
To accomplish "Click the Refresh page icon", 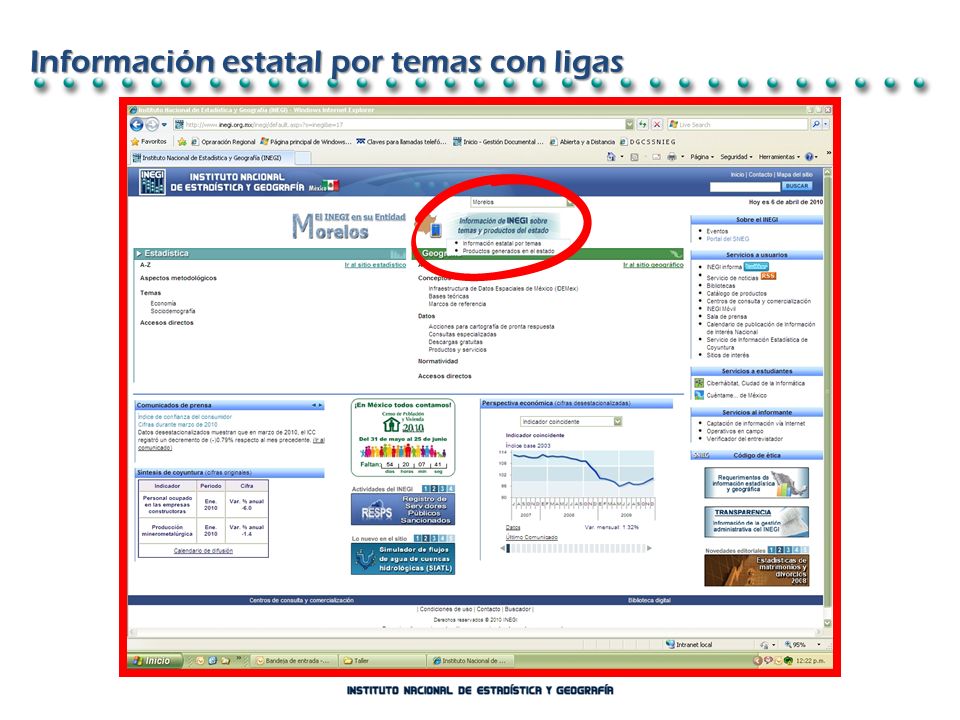I will click(x=643, y=124).
